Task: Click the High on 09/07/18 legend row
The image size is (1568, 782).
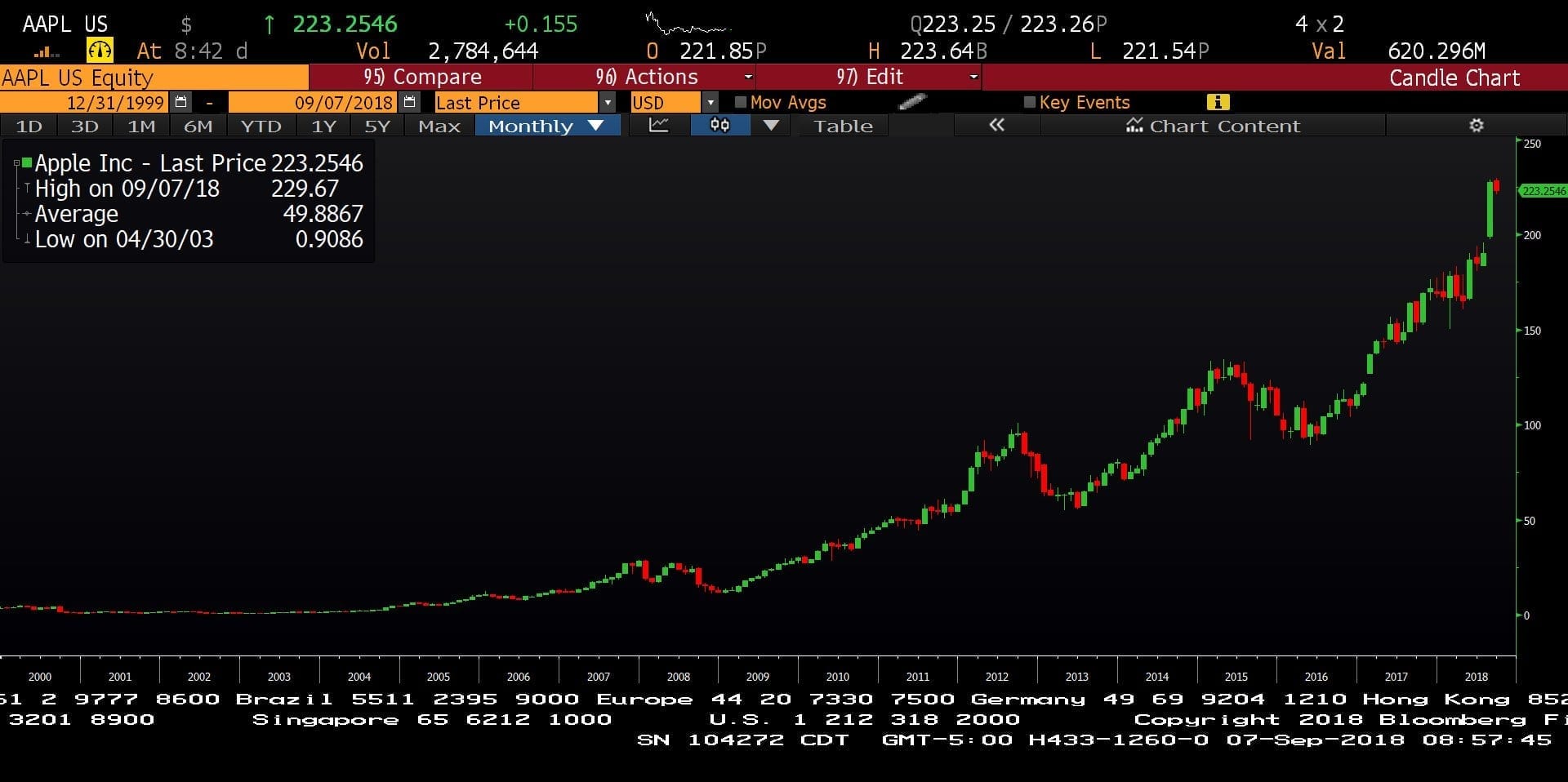Action: [189, 189]
